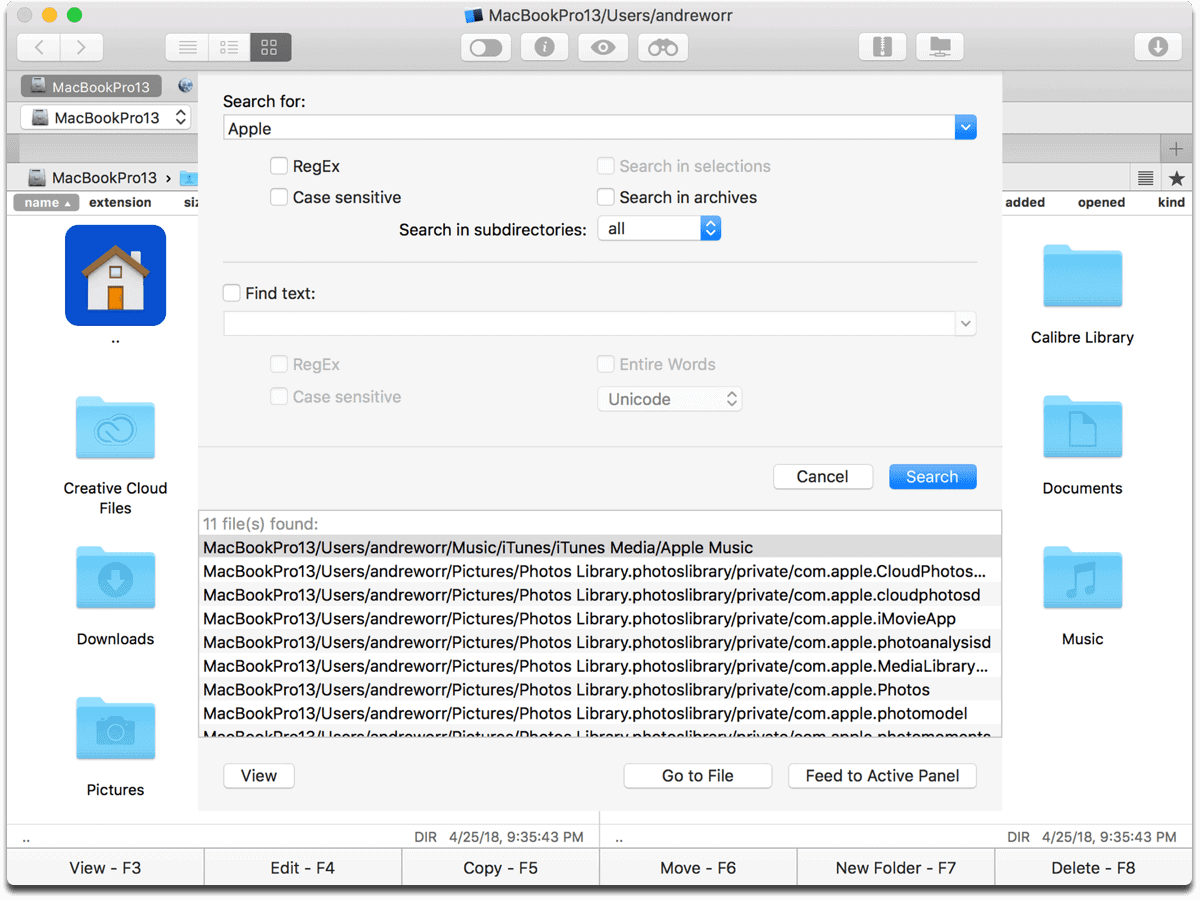Click the binoculars search icon
This screenshot has width=1200, height=900.
coord(662,47)
